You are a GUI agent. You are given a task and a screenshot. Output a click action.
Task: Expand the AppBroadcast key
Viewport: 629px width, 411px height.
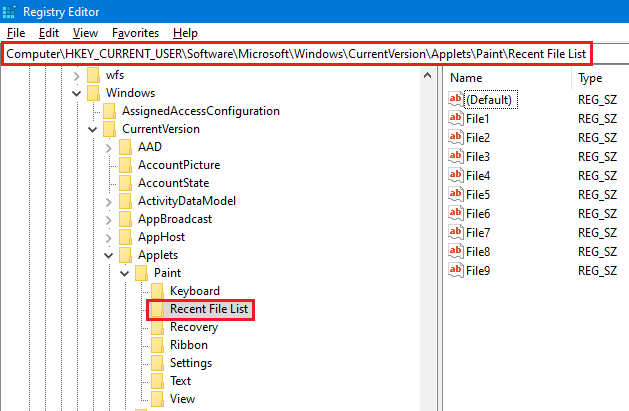pos(108,220)
